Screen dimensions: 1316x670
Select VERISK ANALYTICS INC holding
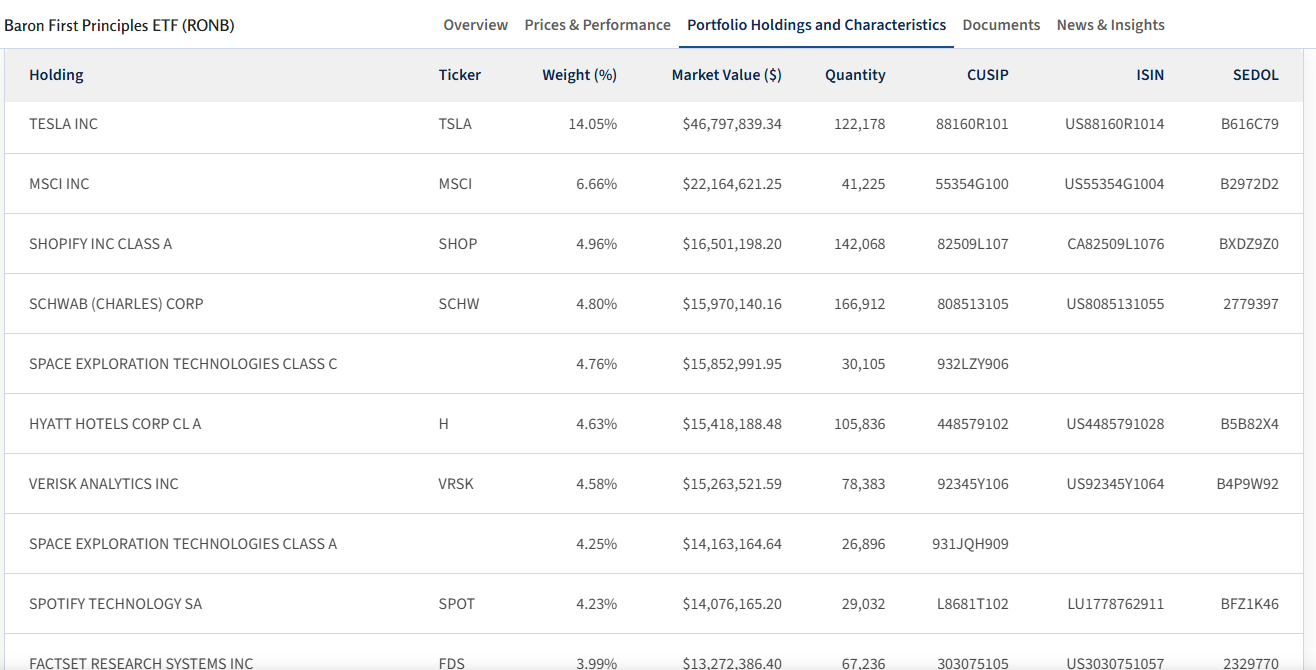pyautogui.click(x=104, y=484)
